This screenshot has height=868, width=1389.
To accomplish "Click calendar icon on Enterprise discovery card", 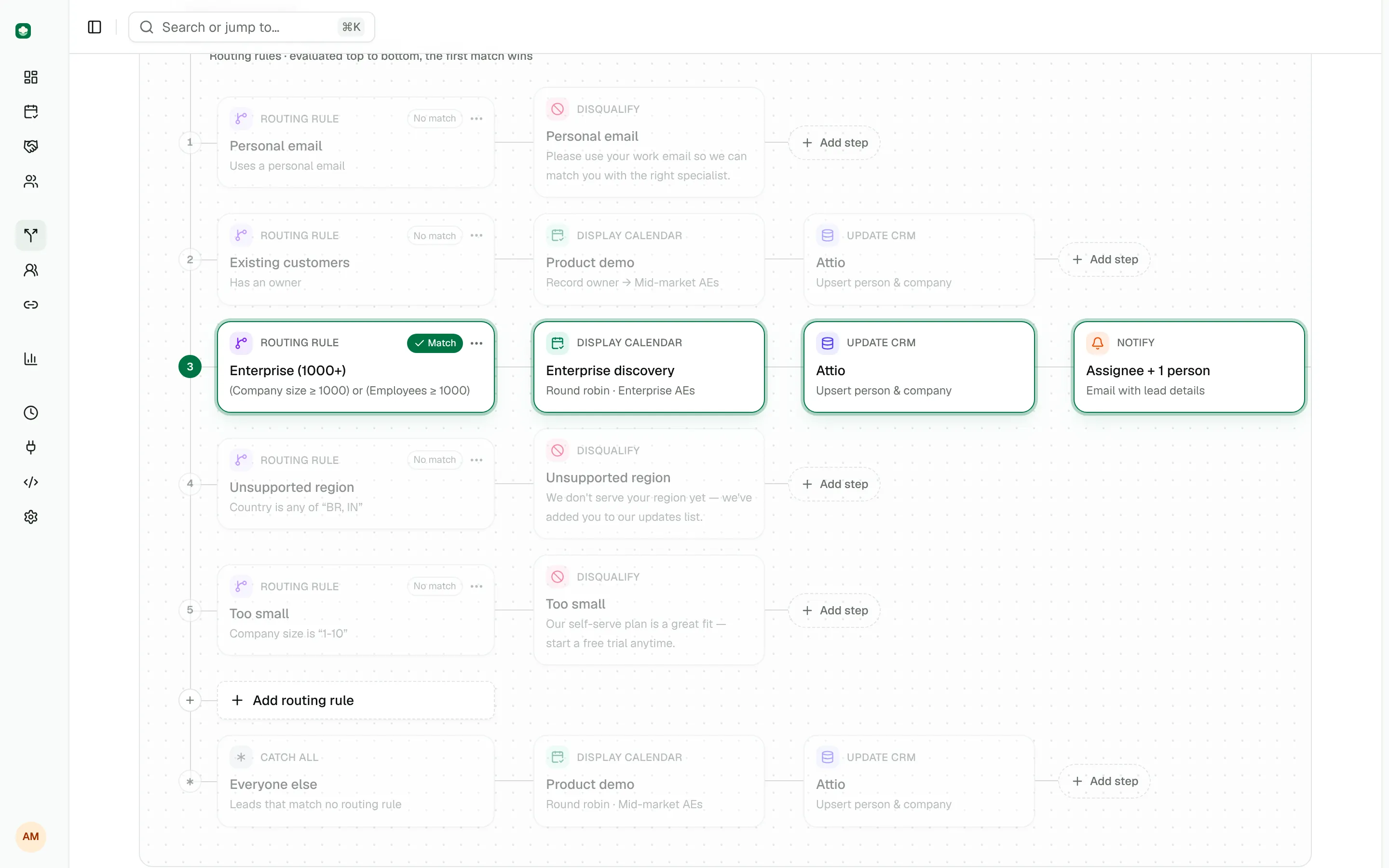I will [558, 343].
